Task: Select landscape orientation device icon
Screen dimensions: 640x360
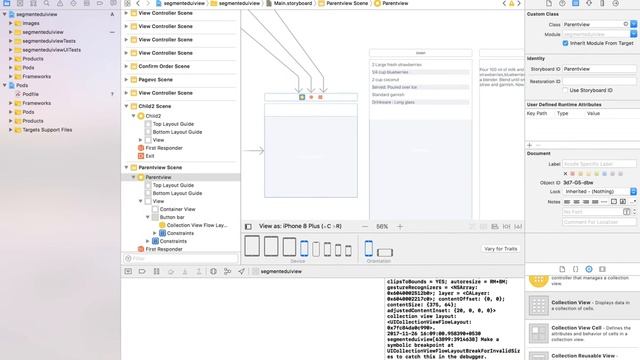Action: (x=384, y=253)
